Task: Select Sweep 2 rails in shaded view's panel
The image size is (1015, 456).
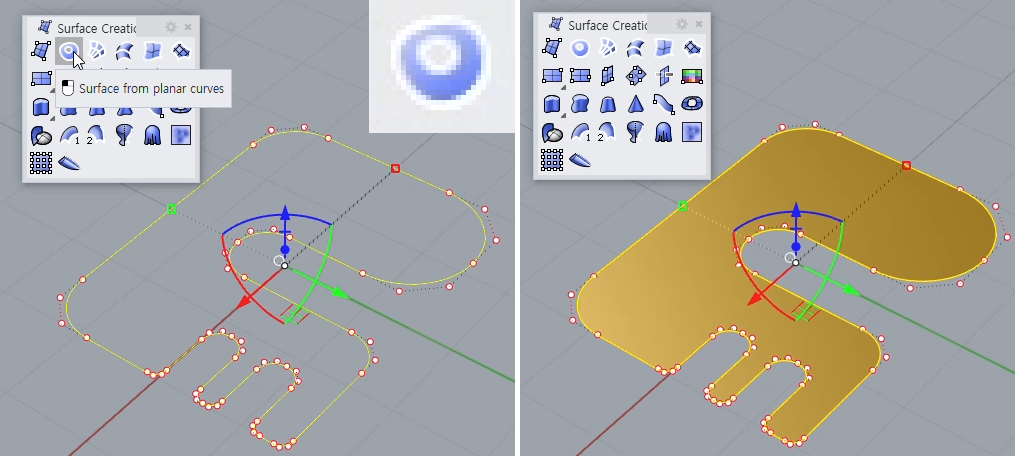Action: [x=607, y=132]
